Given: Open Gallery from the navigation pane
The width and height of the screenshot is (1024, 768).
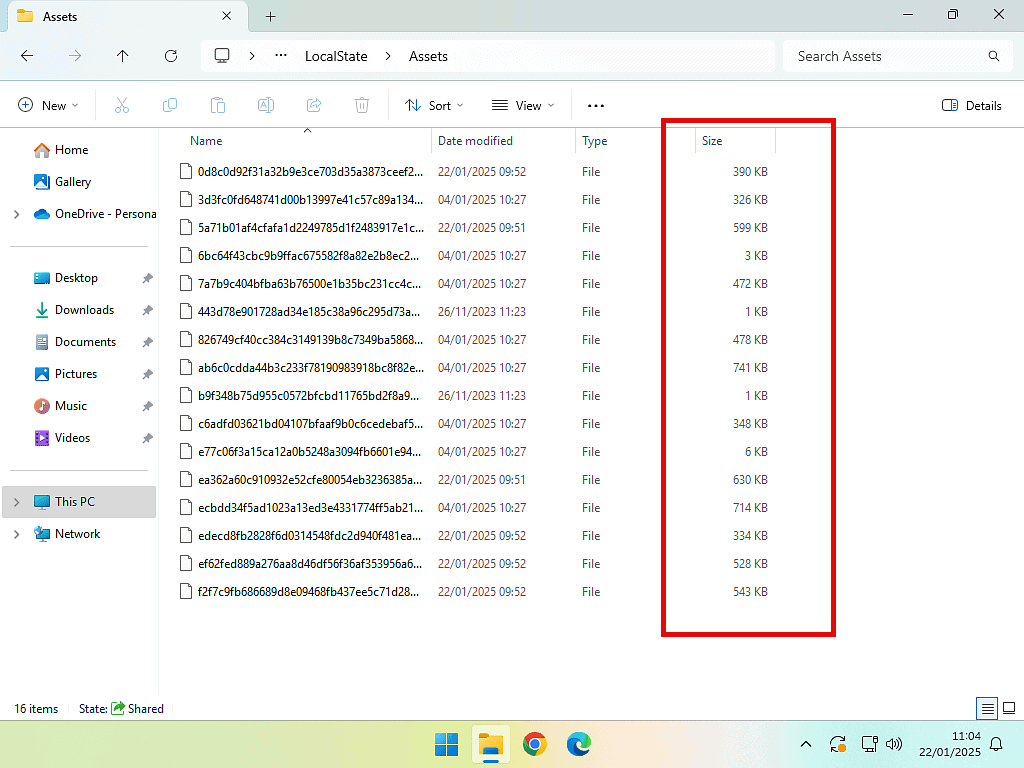Looking at the screenshot, I should point(71,181).
